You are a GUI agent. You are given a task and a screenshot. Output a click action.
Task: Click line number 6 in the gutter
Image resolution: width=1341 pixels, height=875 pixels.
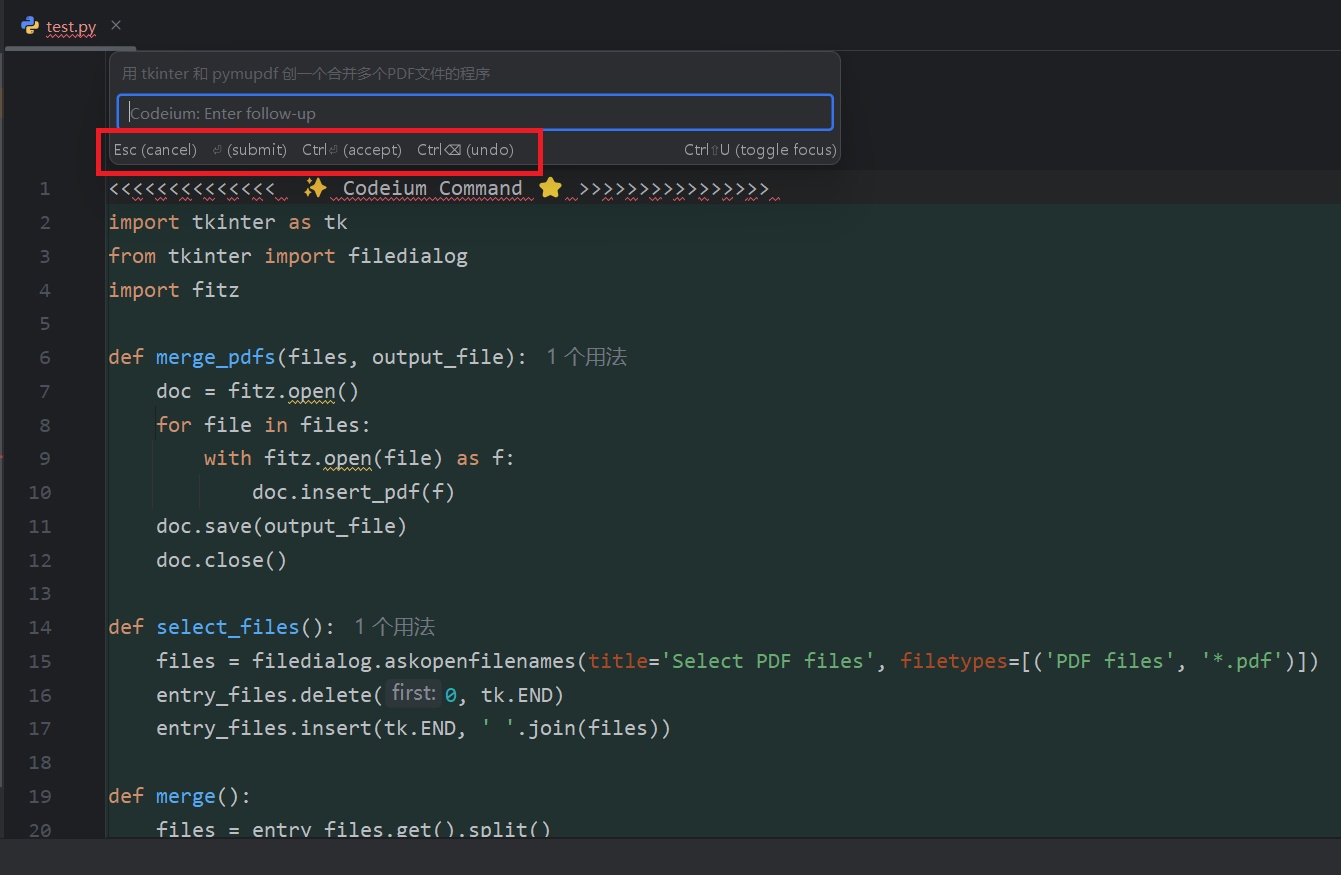click(x=44, y=357)
